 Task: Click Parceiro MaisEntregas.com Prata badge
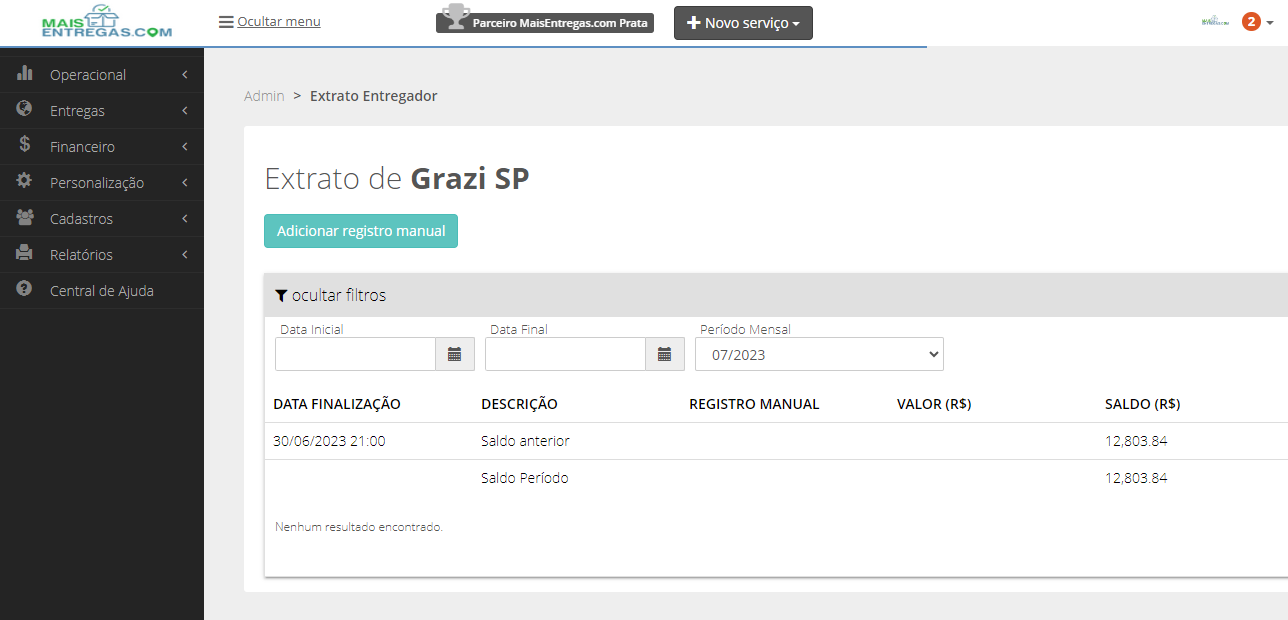coord(545,22)
